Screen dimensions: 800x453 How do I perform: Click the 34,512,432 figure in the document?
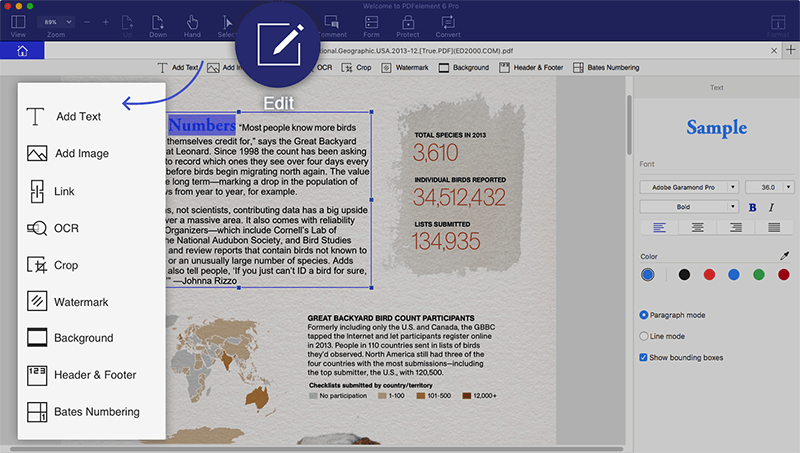pyautogui.click(x=459, y=197)
